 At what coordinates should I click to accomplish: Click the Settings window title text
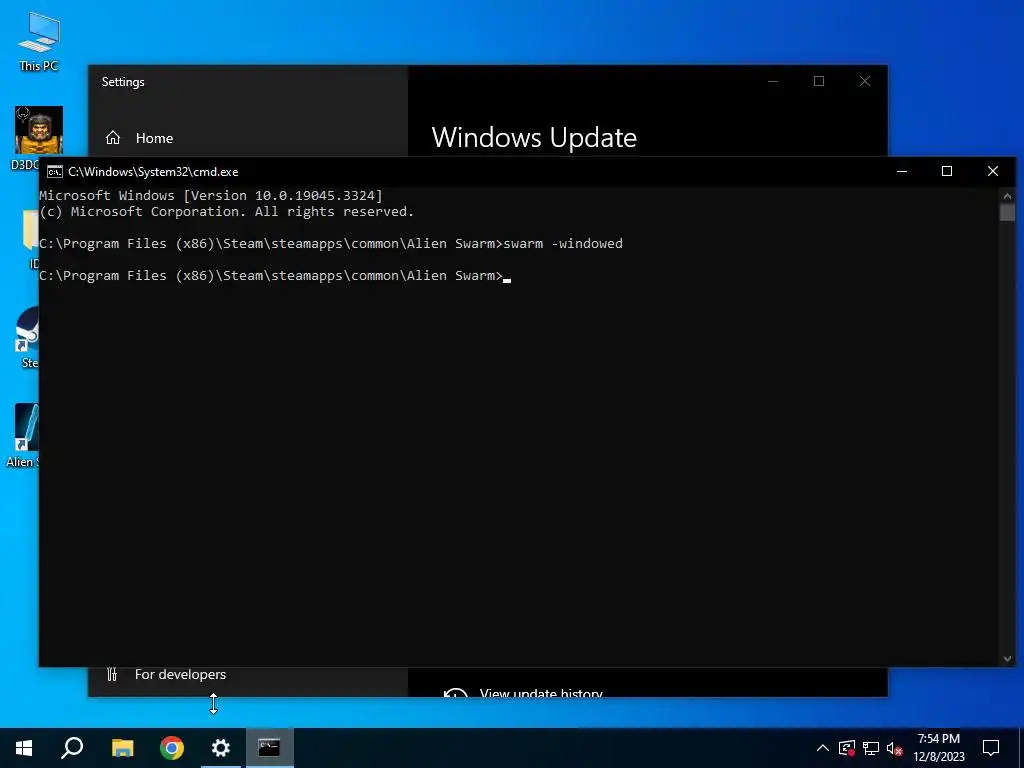(123, 82)
